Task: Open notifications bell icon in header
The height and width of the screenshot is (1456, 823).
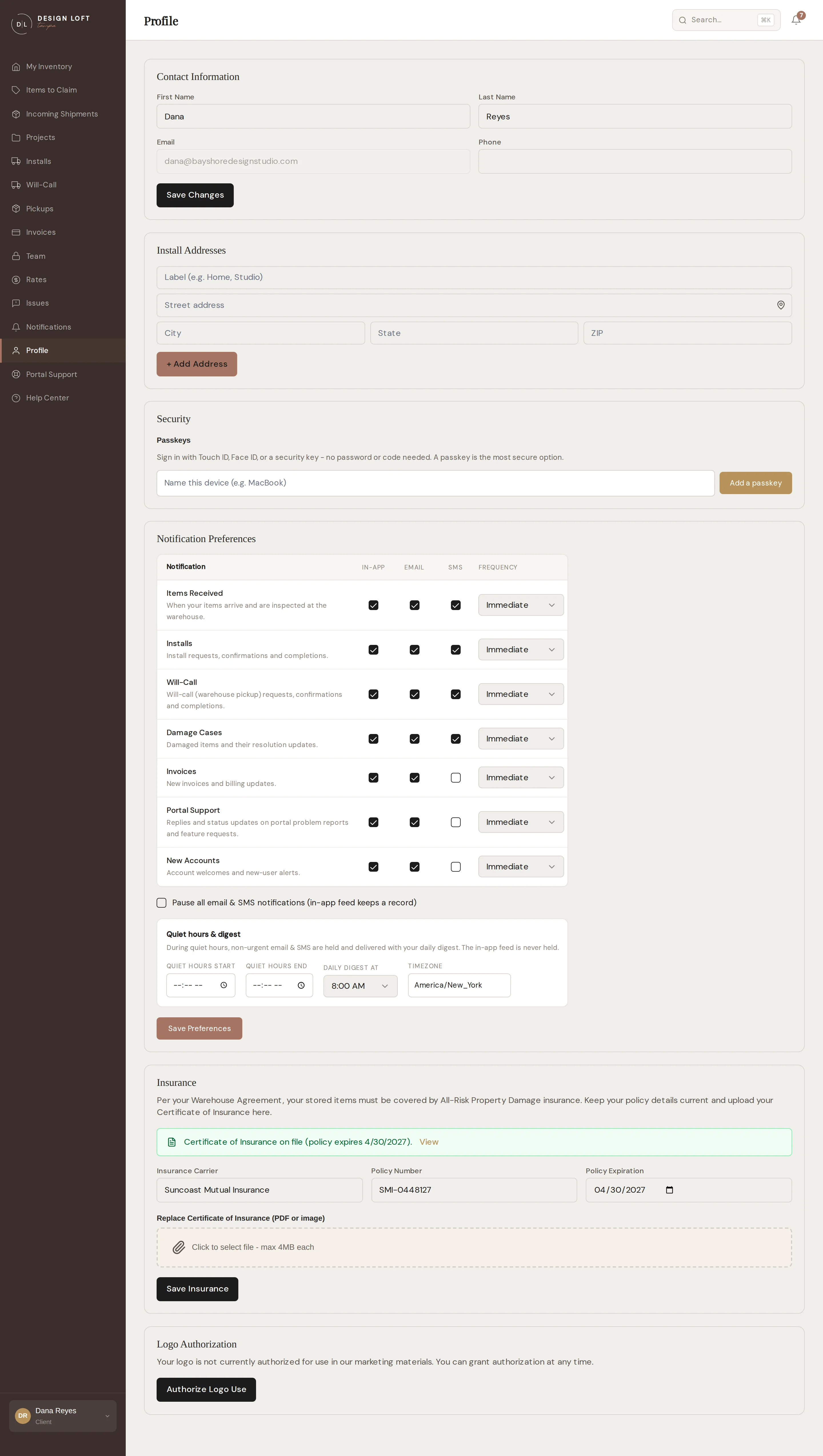Action: pyautogui.click(x=796, y=20)
